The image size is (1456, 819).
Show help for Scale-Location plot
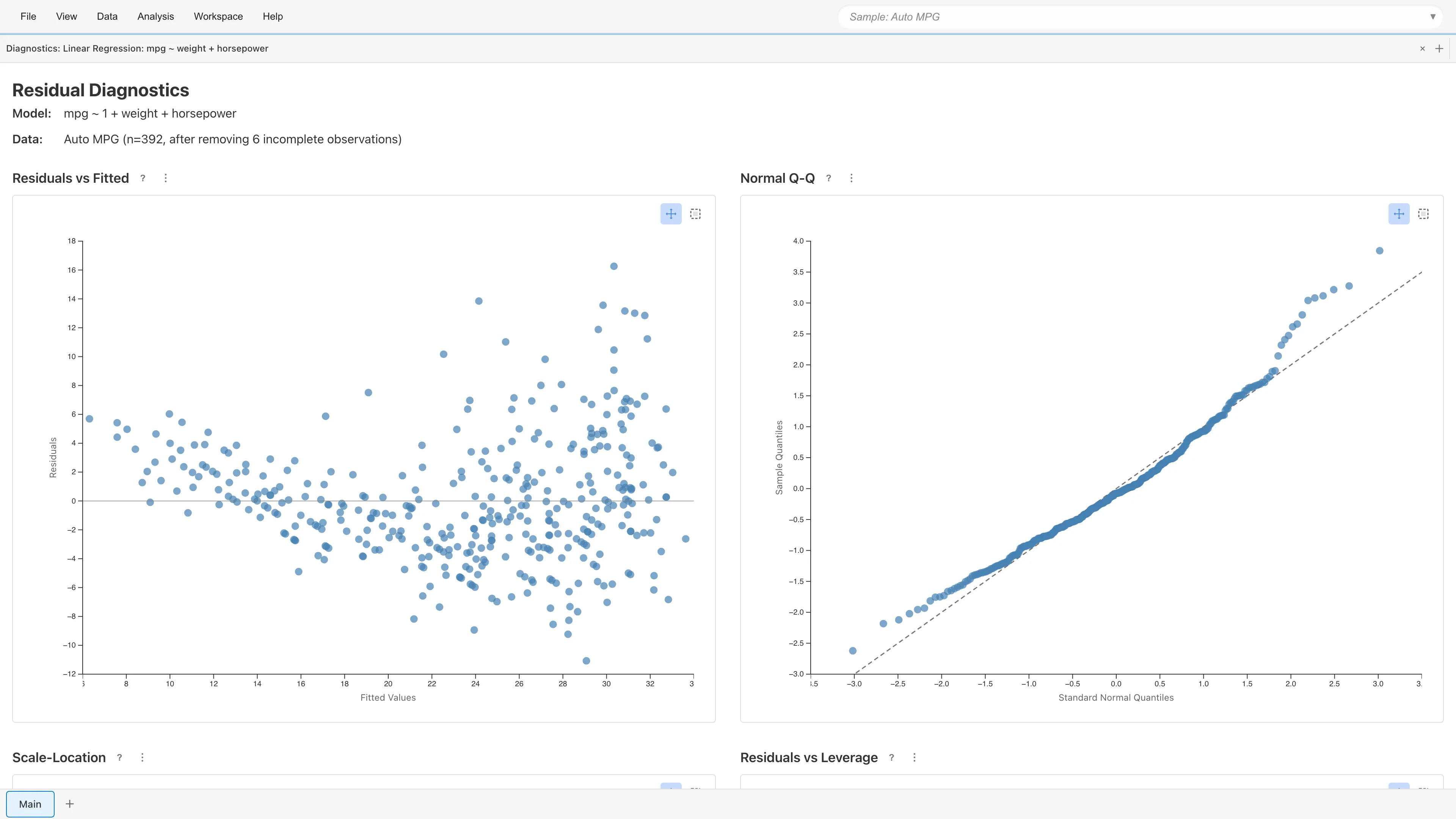119,758
